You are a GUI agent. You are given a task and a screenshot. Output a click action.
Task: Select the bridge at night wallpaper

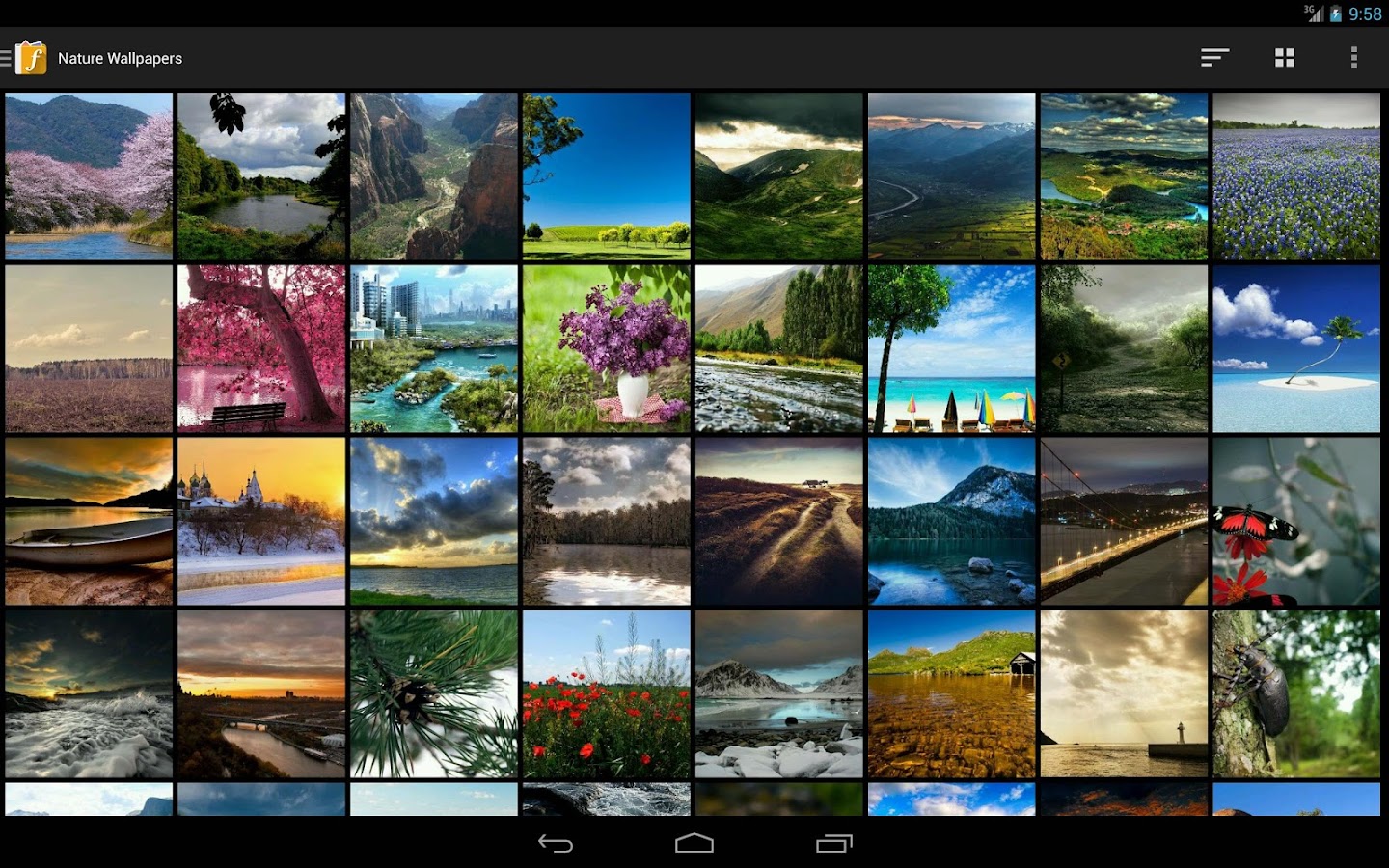[x=1123, y=521]
